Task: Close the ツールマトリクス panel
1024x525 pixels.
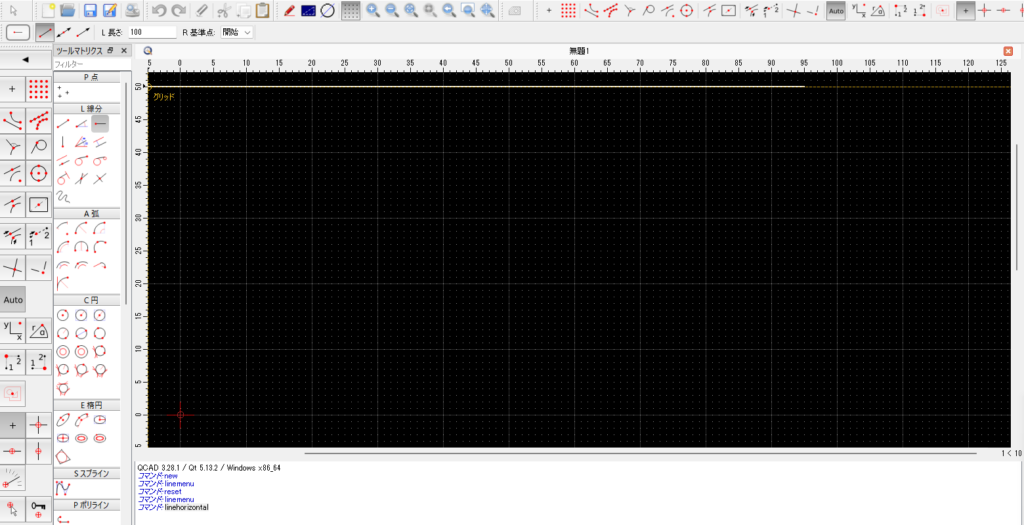Action: pos(123,50)
